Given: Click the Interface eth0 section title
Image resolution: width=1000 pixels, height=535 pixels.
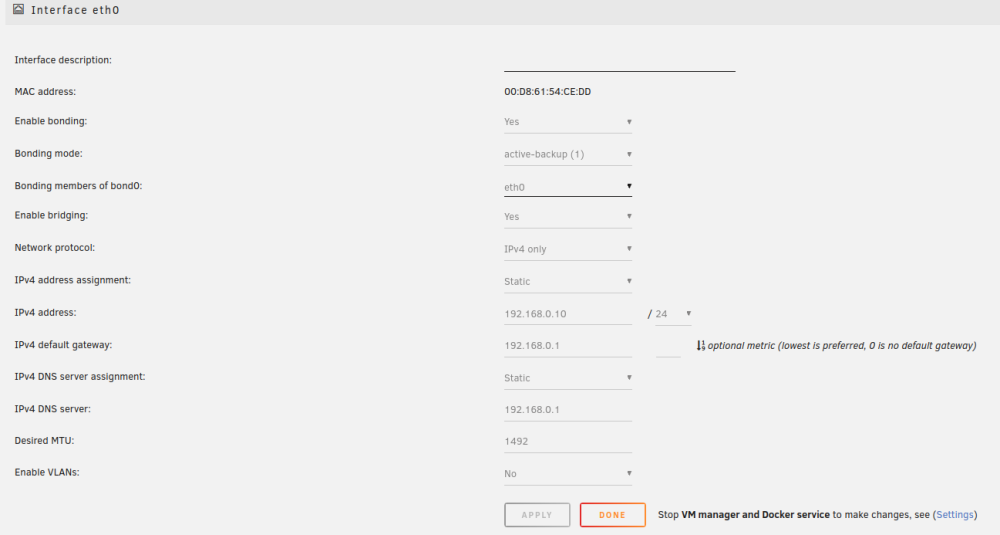Looking at the screenshot, I should [75, 10].
